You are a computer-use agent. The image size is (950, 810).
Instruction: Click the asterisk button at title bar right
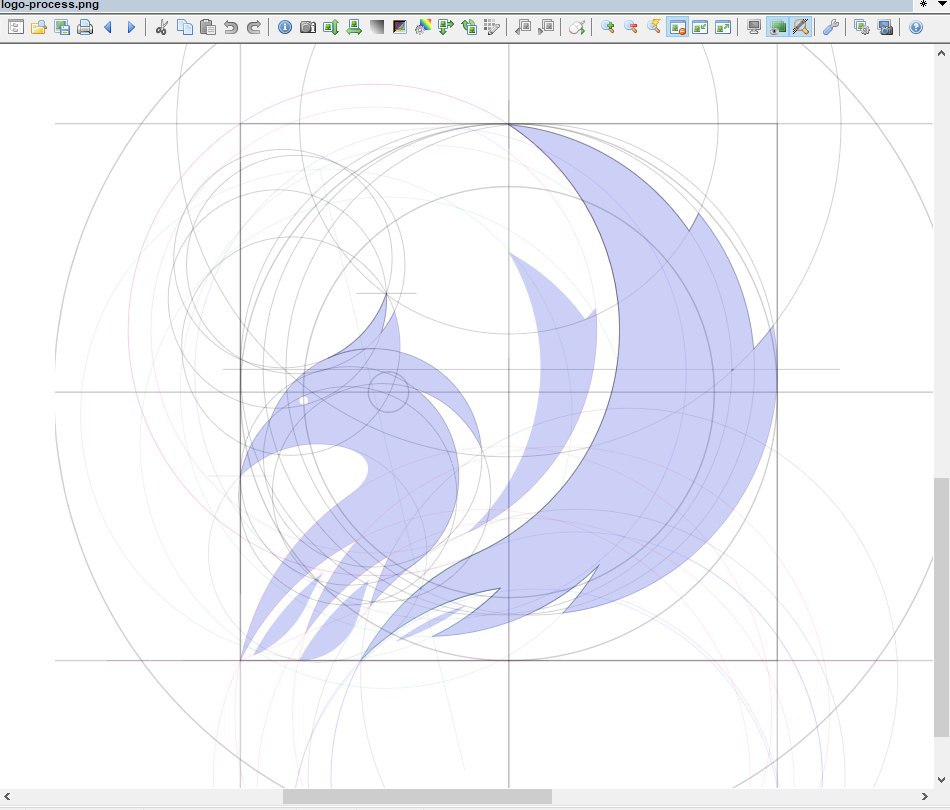pyautogui.click(x=923, y=4)
